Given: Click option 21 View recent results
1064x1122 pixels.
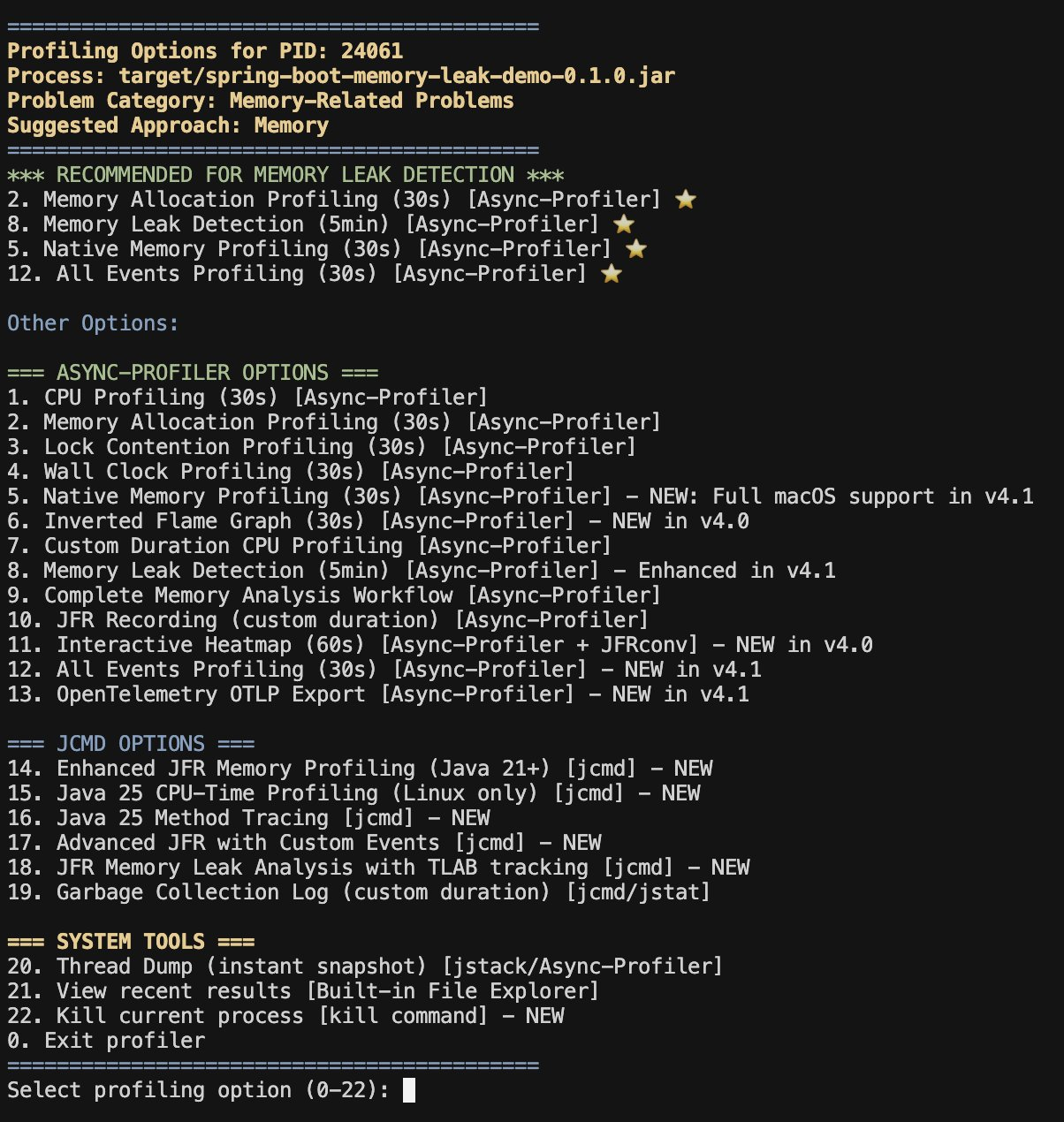Looking at the screenshot, I should pos(303,991).
